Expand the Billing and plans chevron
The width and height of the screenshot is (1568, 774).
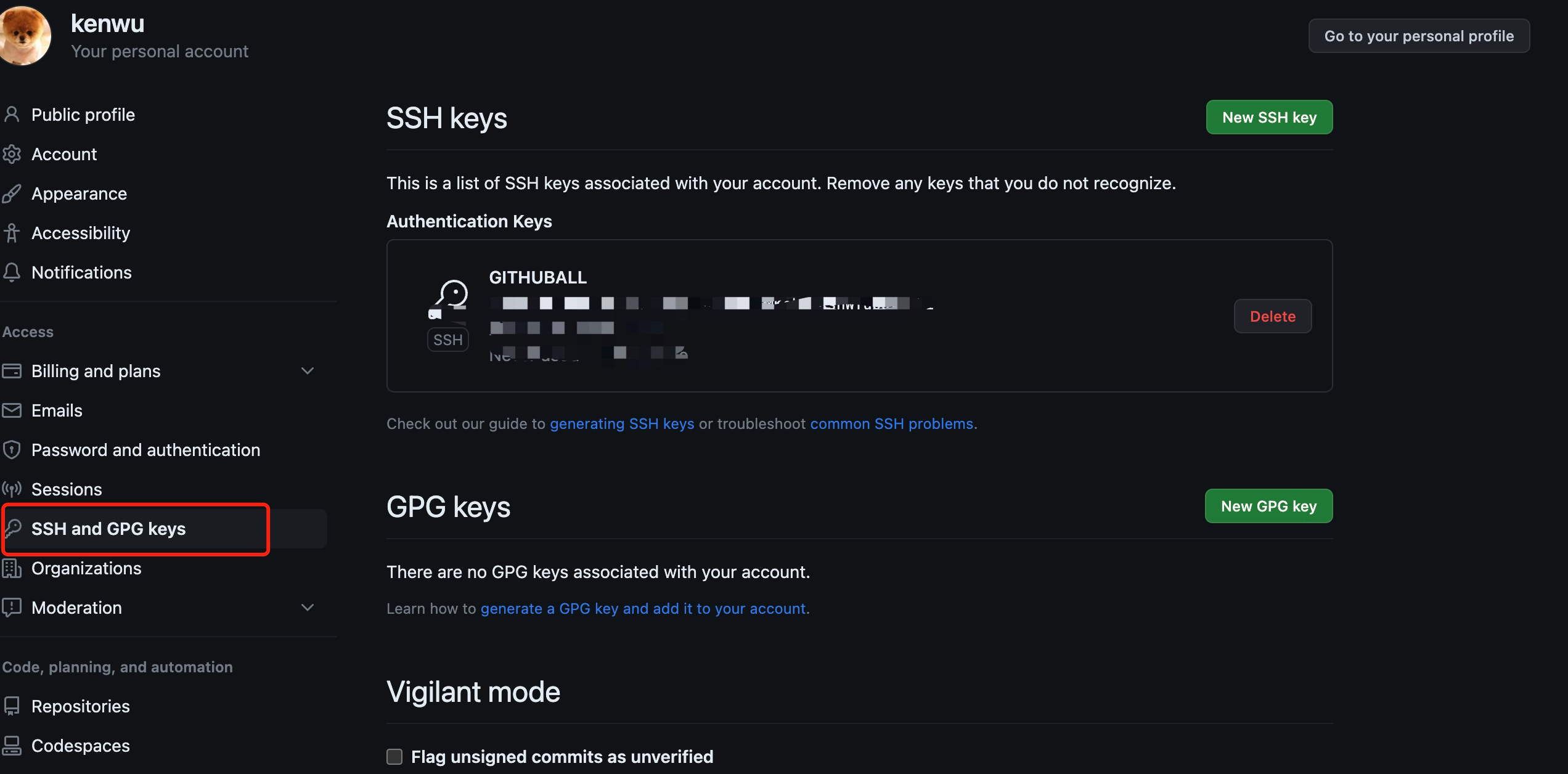pyautogui.click(x=308, y=371)
